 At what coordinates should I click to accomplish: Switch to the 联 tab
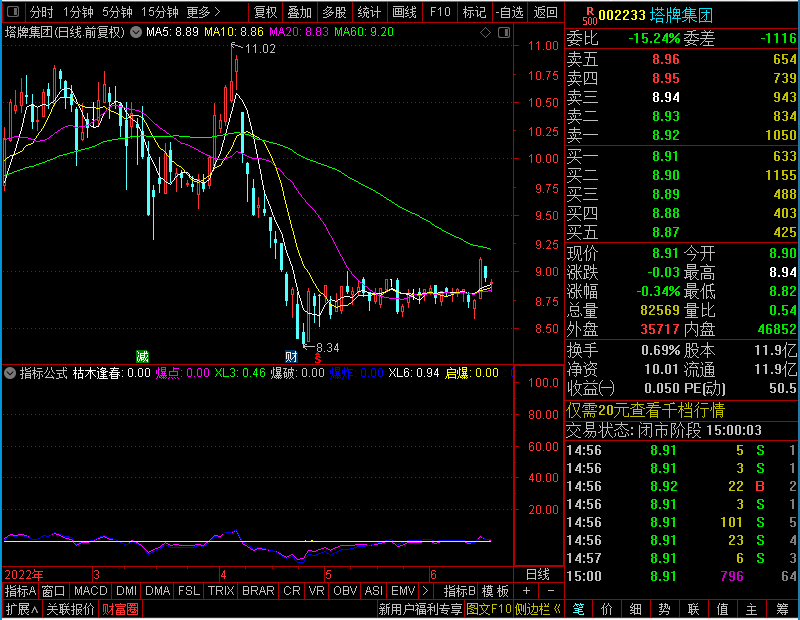(693, 609)
